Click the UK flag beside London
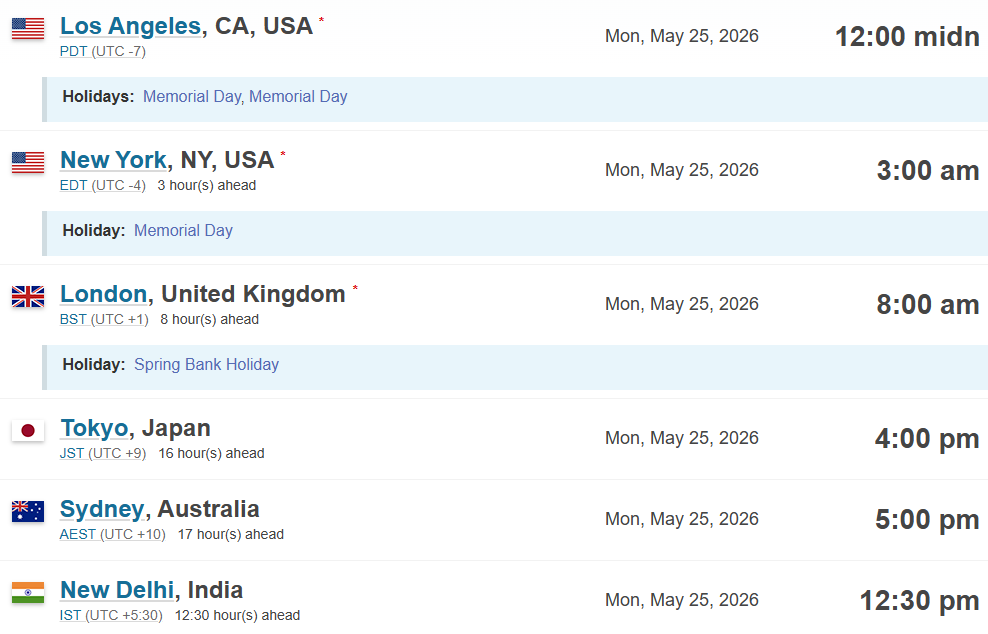The width and height of the screenshot is (988, 634). click(28, 296)
